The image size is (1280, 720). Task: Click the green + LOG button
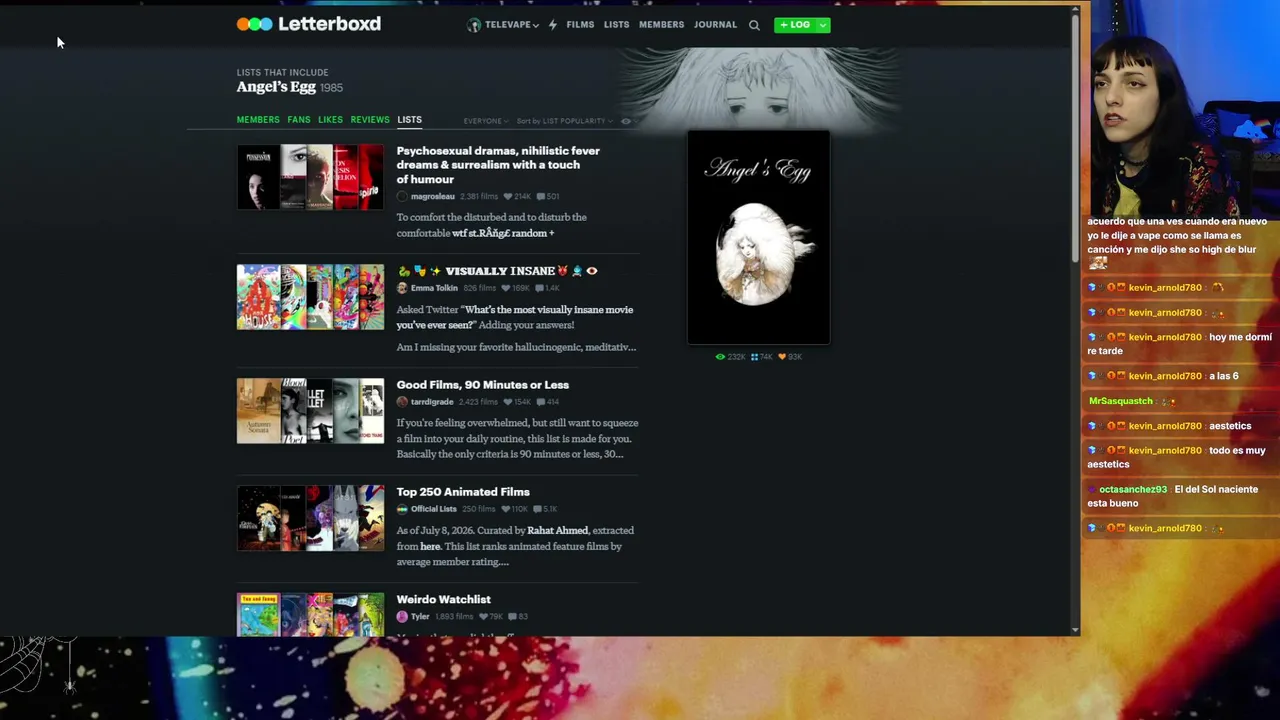(795, 25)
